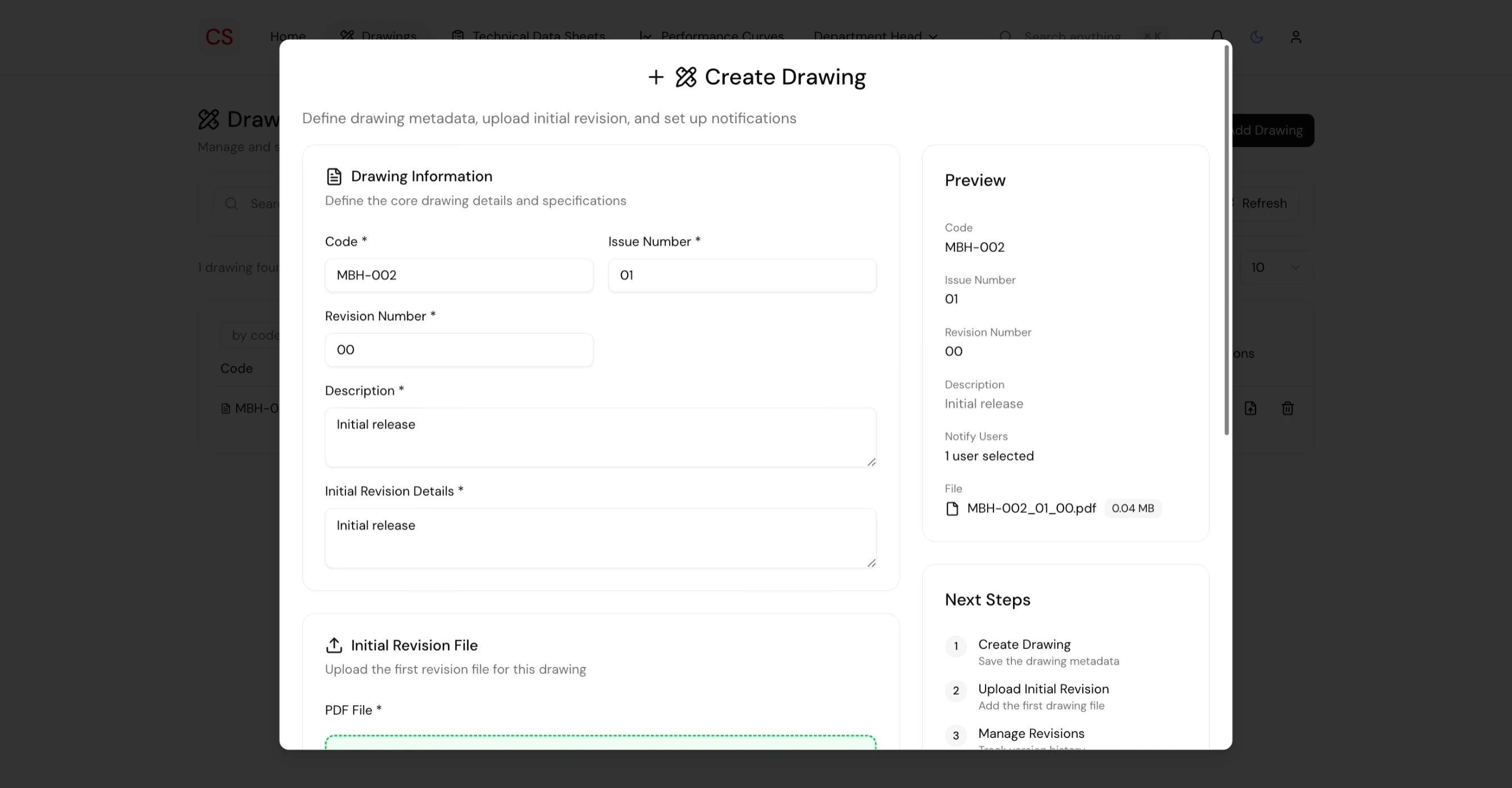The width and height of the screenshot is (1512, 788).
Task: Click the Code column header
Action: click(237, 369)
